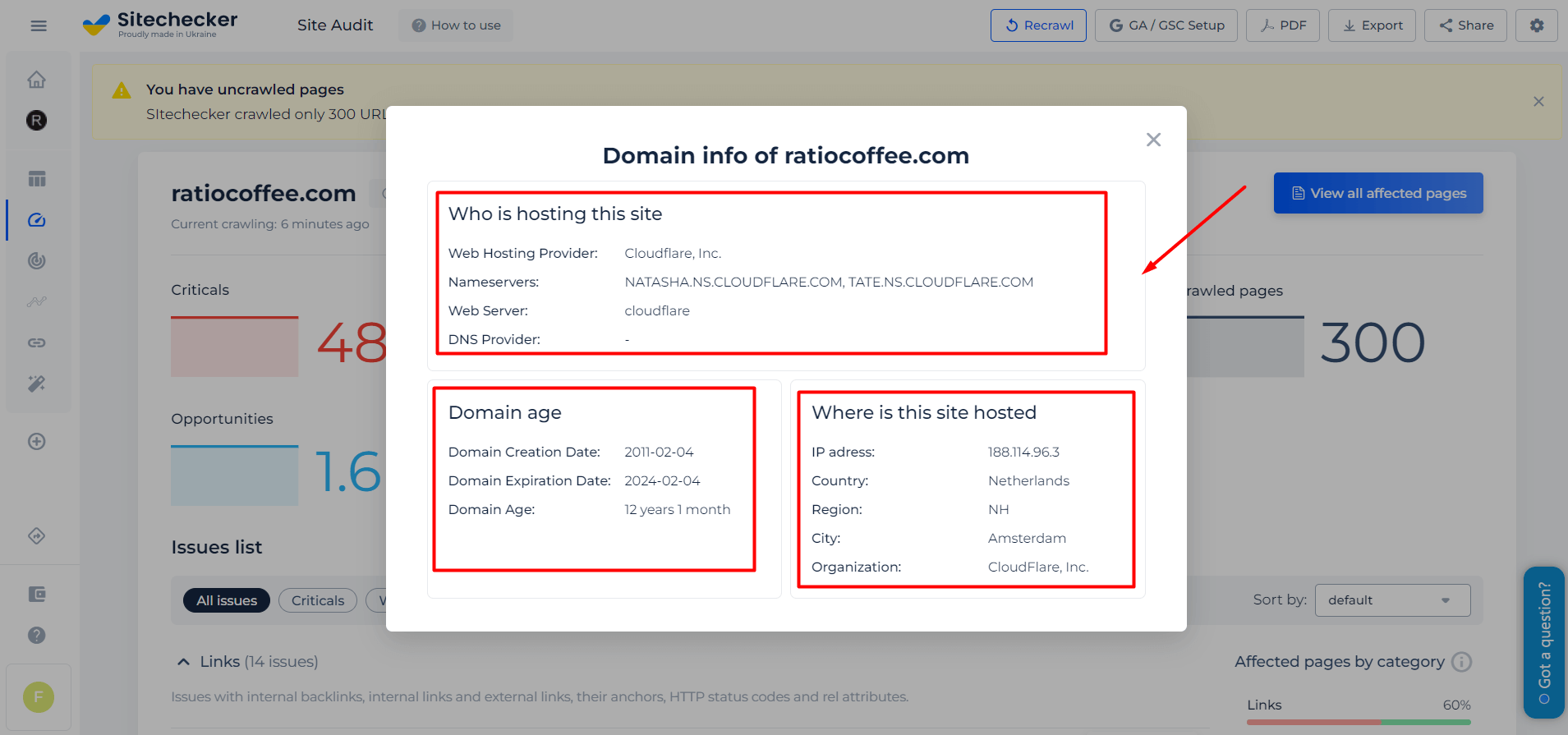Click the Web Server cloudflare value
The image size is (1568, 735).
(657, 311)
